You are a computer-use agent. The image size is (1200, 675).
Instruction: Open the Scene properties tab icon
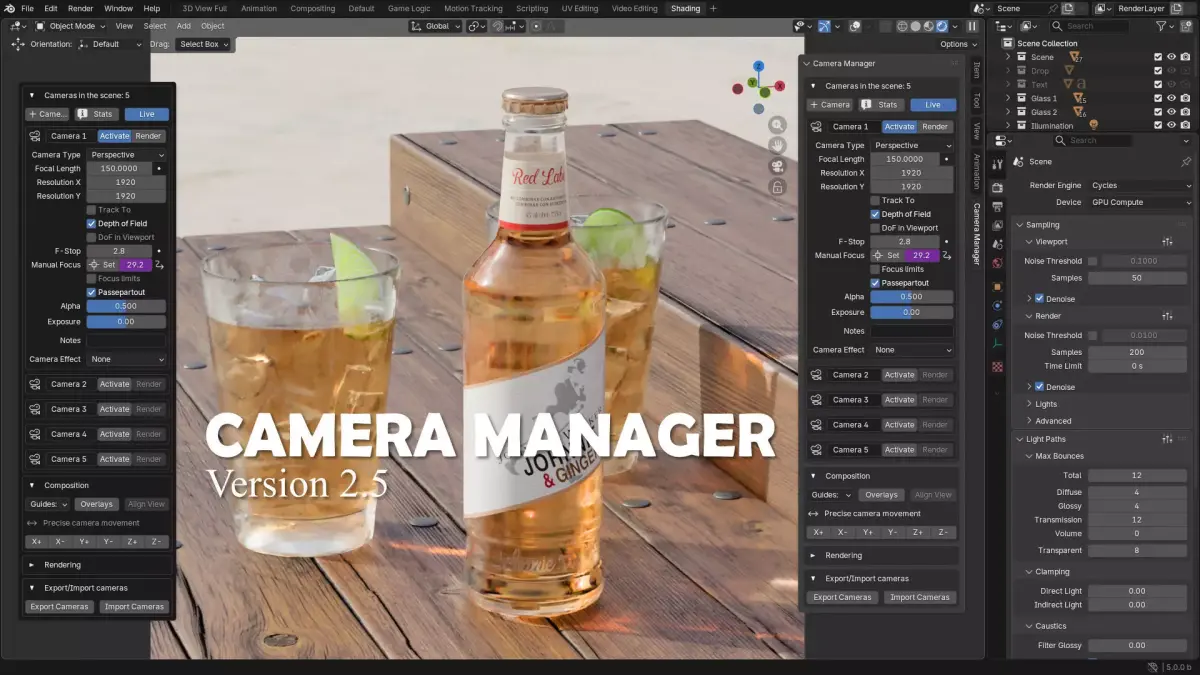point(997,245)
